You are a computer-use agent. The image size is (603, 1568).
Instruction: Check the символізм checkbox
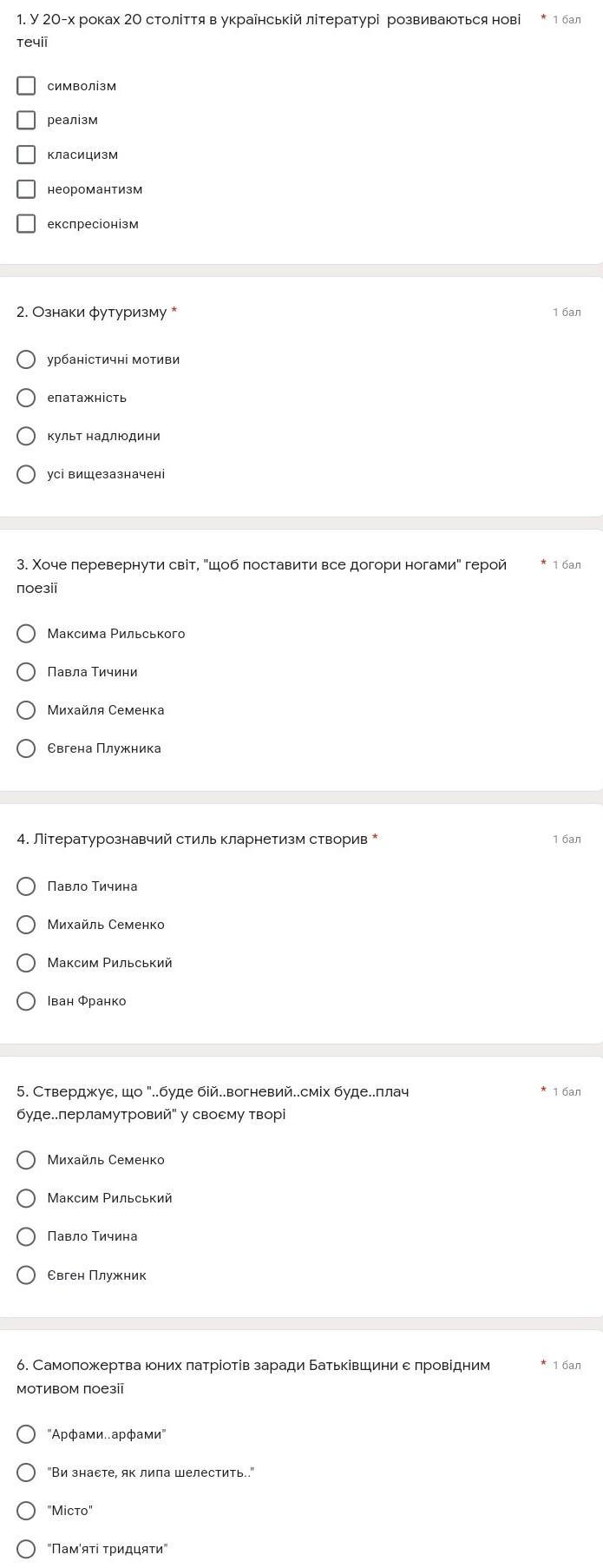(27, 85)
